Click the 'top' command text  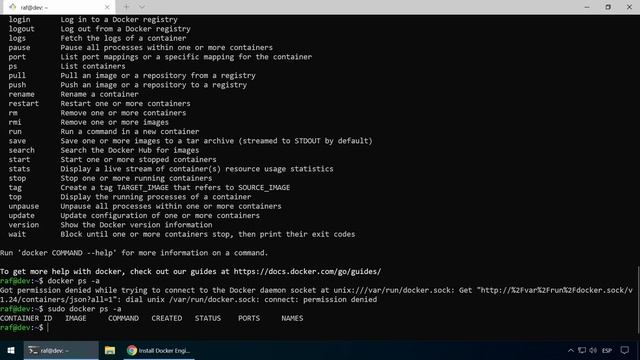pos(15,197)
